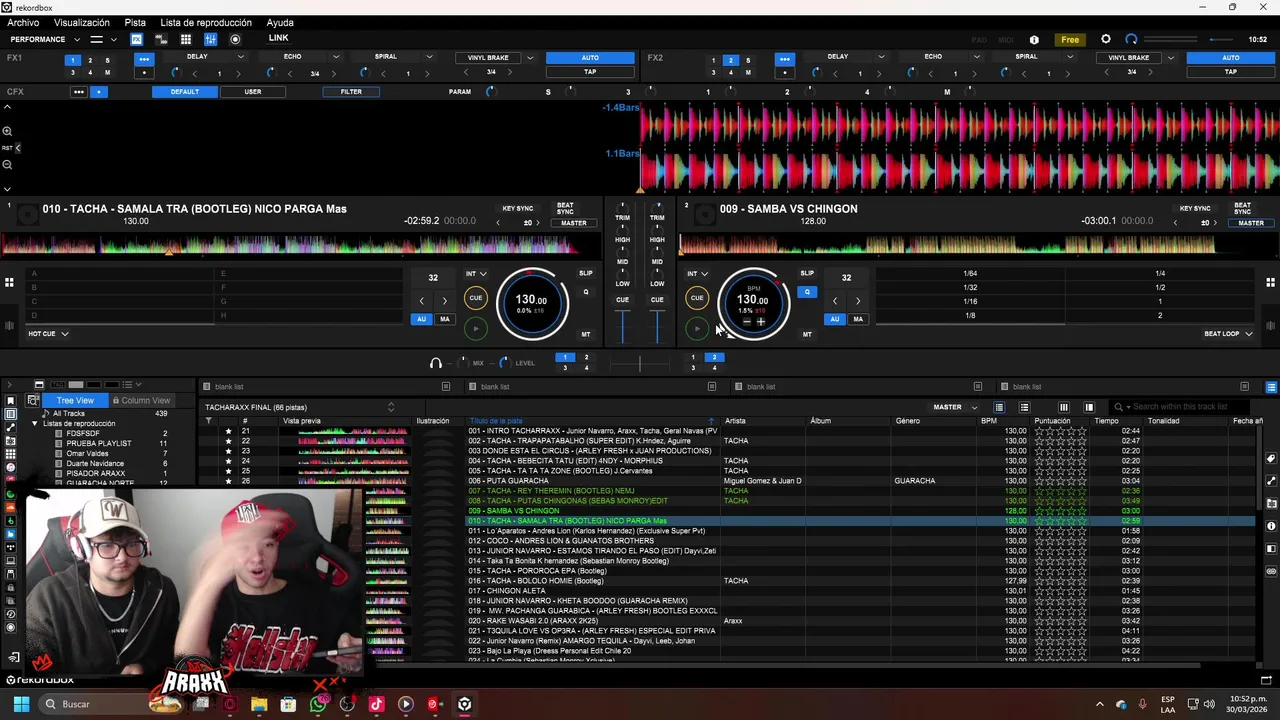This screenshot has width=1280, height=720.
Task: Open the Lista de reproducción menu
Action: coord(206,22)
